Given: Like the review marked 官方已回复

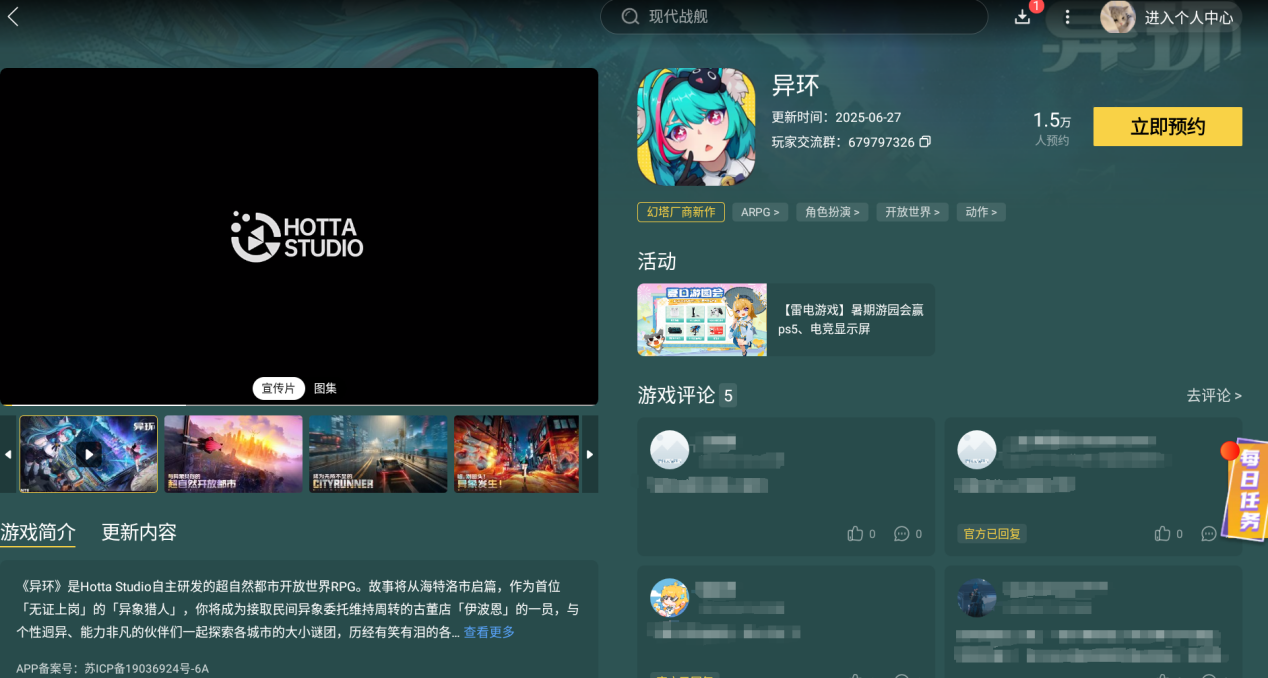Looking at the screenshot, I should coord(1162,534).
